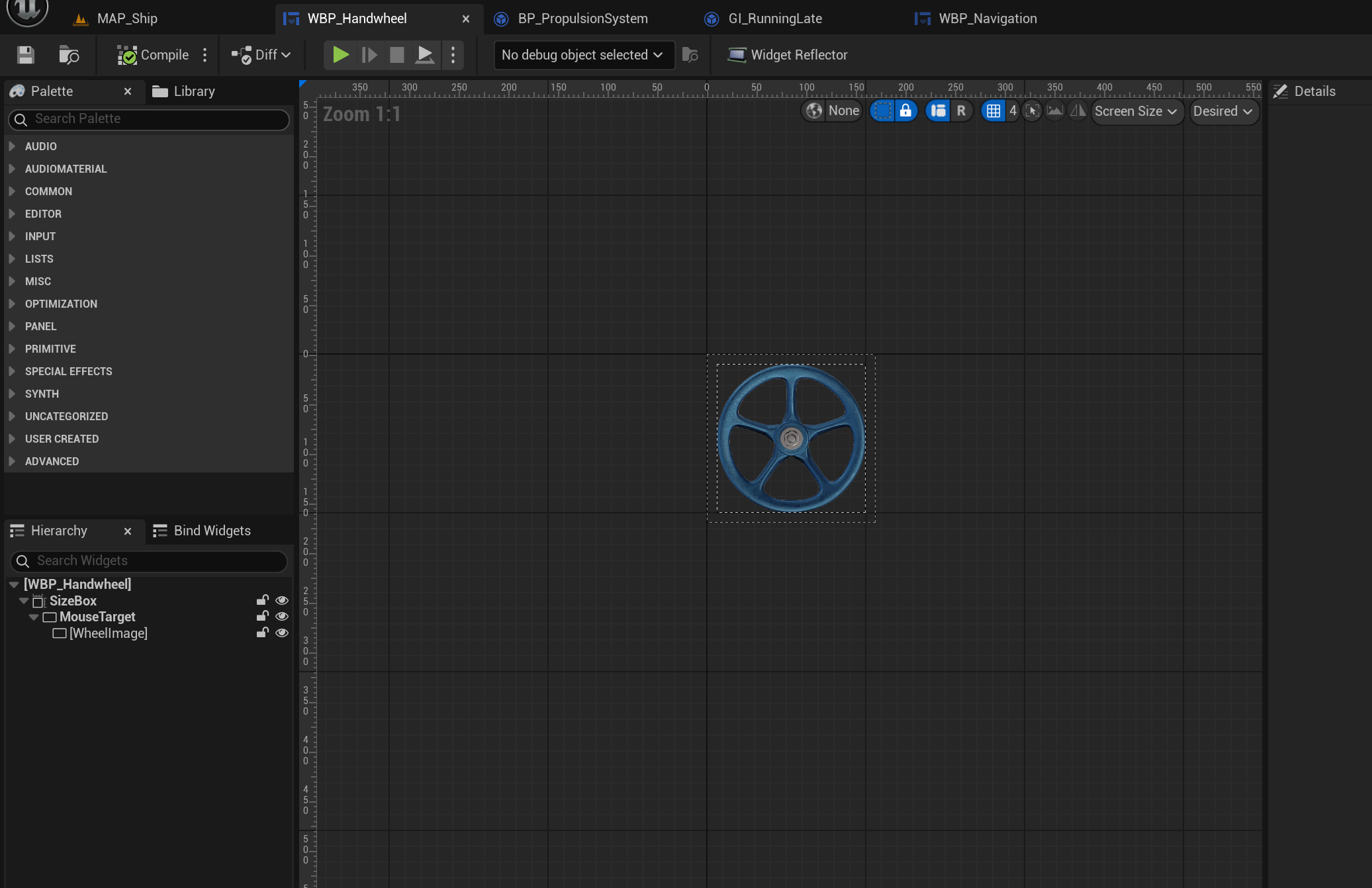
Task: Browse to asset in Content Browser
Action: coord(68,55)
